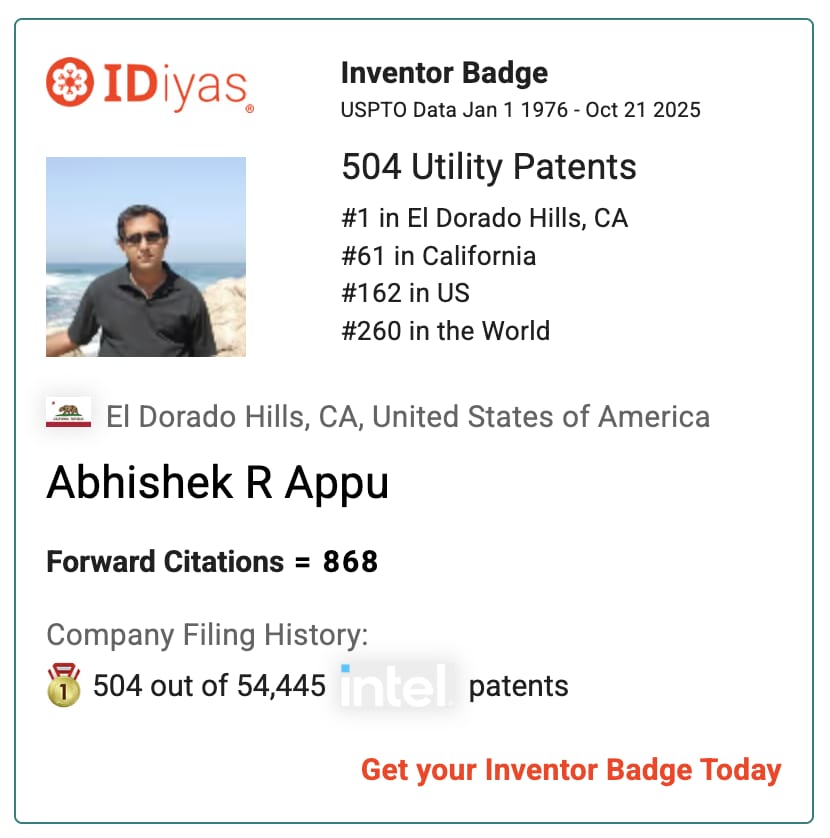Click the Forward Citations = 868 line
The width and height of the screenshot is (830, 838).
coord(212,562)
